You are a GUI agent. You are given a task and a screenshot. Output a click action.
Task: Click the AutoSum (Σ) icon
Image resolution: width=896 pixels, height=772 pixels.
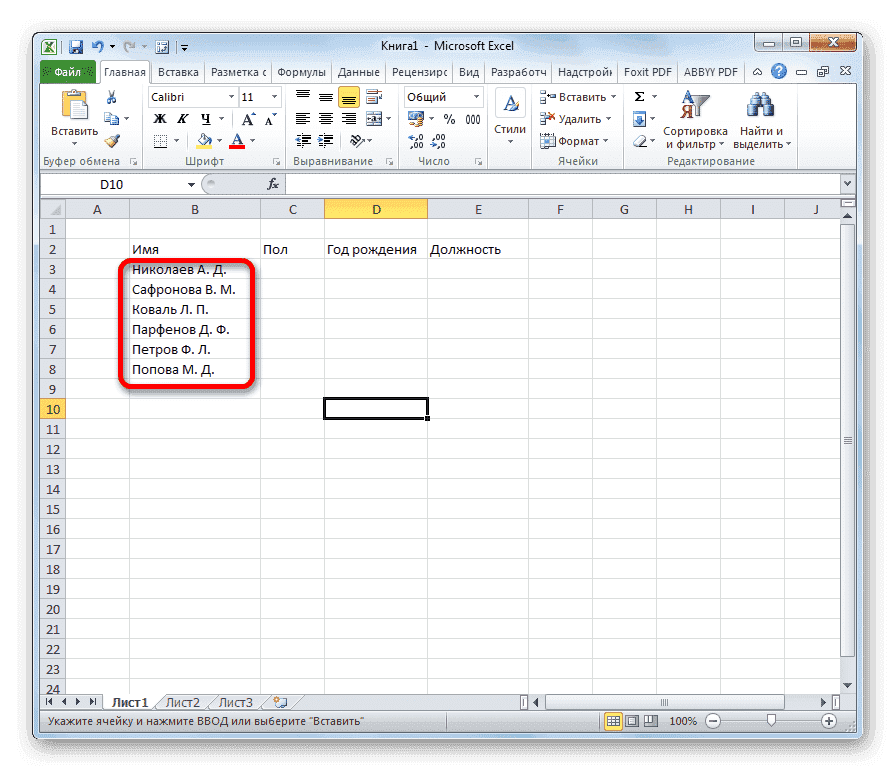(637, 96)
